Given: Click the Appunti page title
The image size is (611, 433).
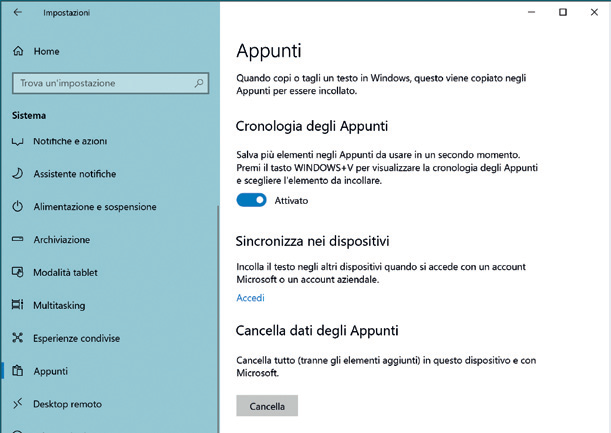Looking at the screenshot, I should (x=269, y=51).
